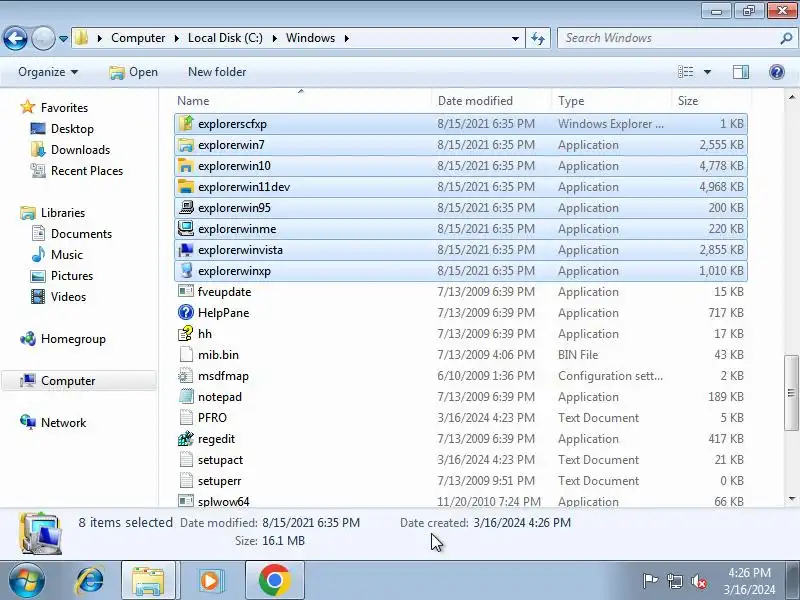Image resolution: width=800 pixels, height=600 pixels.
Task: Launch Google Chrome from the taskbar
Action: click(274, 580)
